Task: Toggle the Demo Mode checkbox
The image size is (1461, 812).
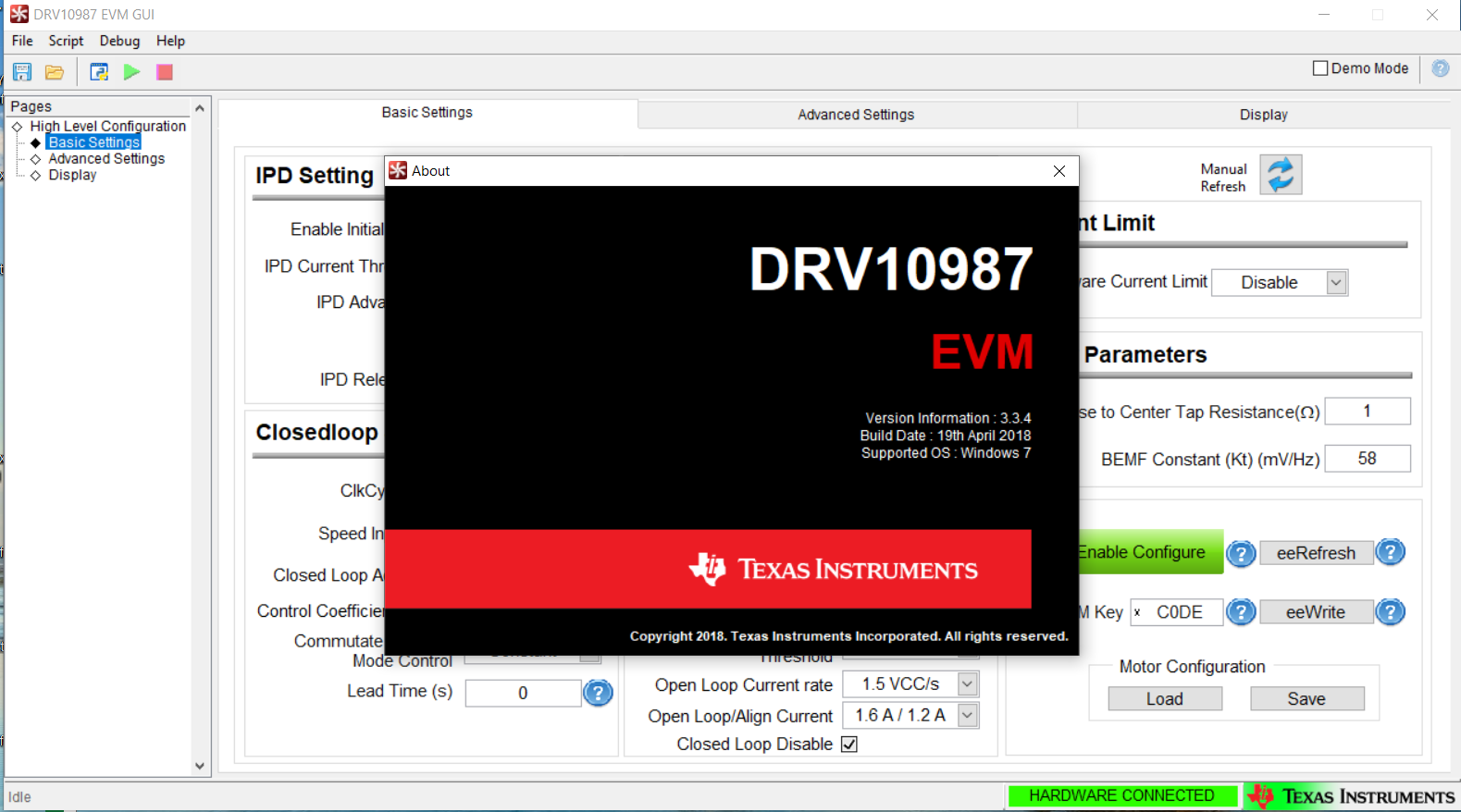Action: coord(1320,68)
